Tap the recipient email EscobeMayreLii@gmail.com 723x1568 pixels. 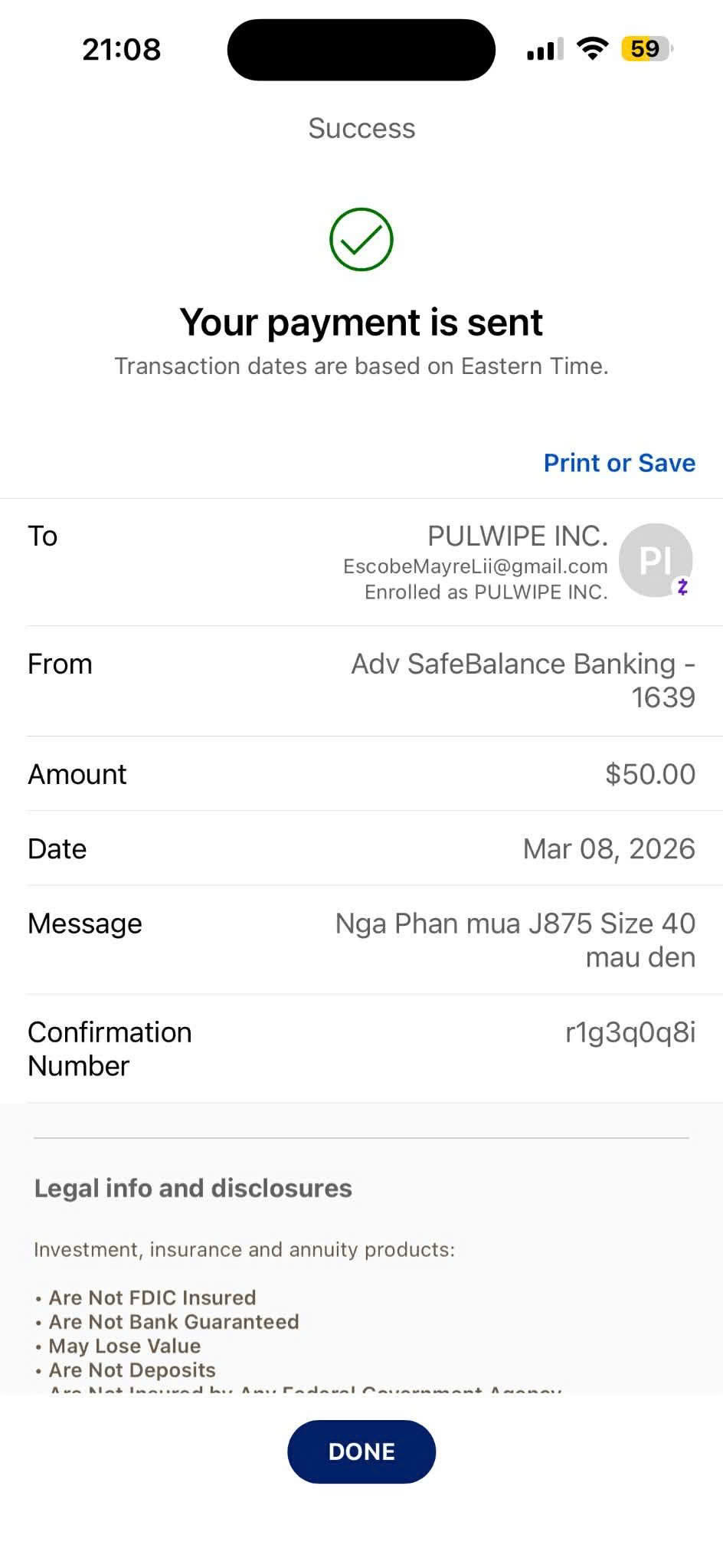click(x=475, y=566)
